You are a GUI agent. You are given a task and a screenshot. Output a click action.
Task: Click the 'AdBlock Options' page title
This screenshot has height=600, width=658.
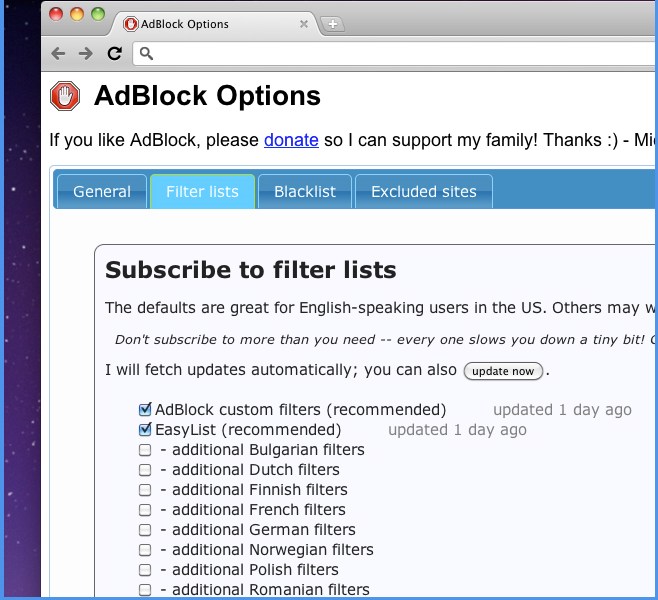point(207,96)
